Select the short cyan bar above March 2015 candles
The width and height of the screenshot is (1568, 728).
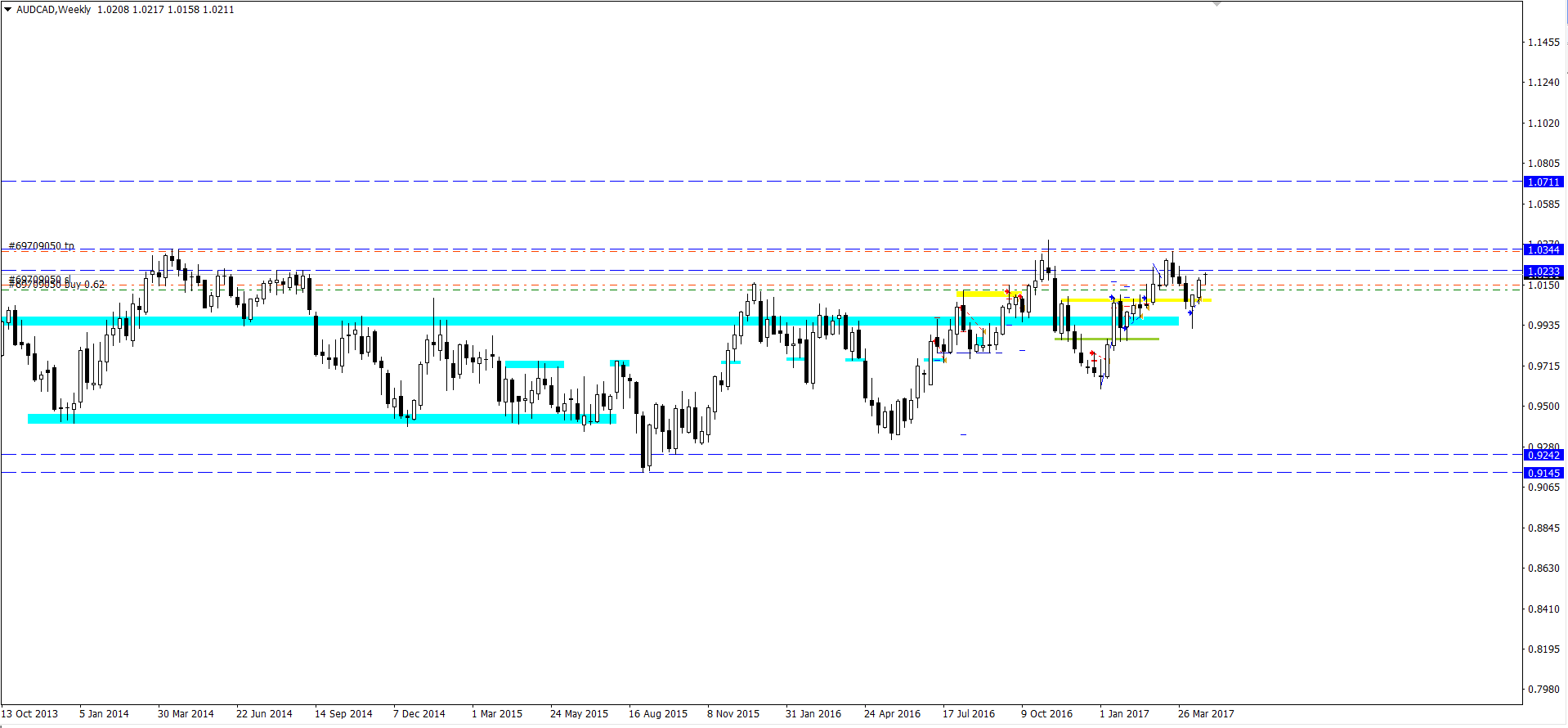[535, 364]
